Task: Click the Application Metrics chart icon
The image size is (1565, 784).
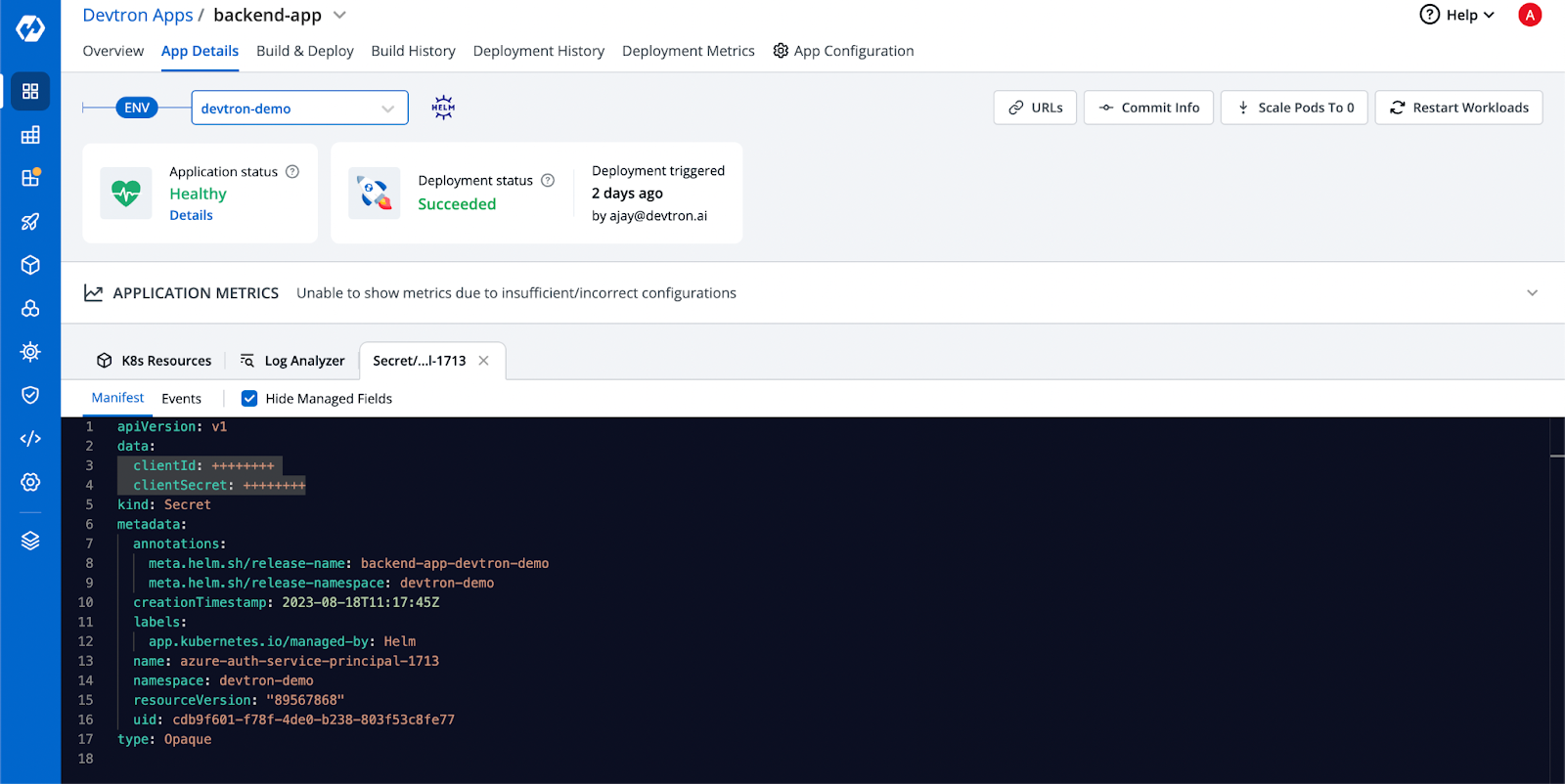Action: 93,293
